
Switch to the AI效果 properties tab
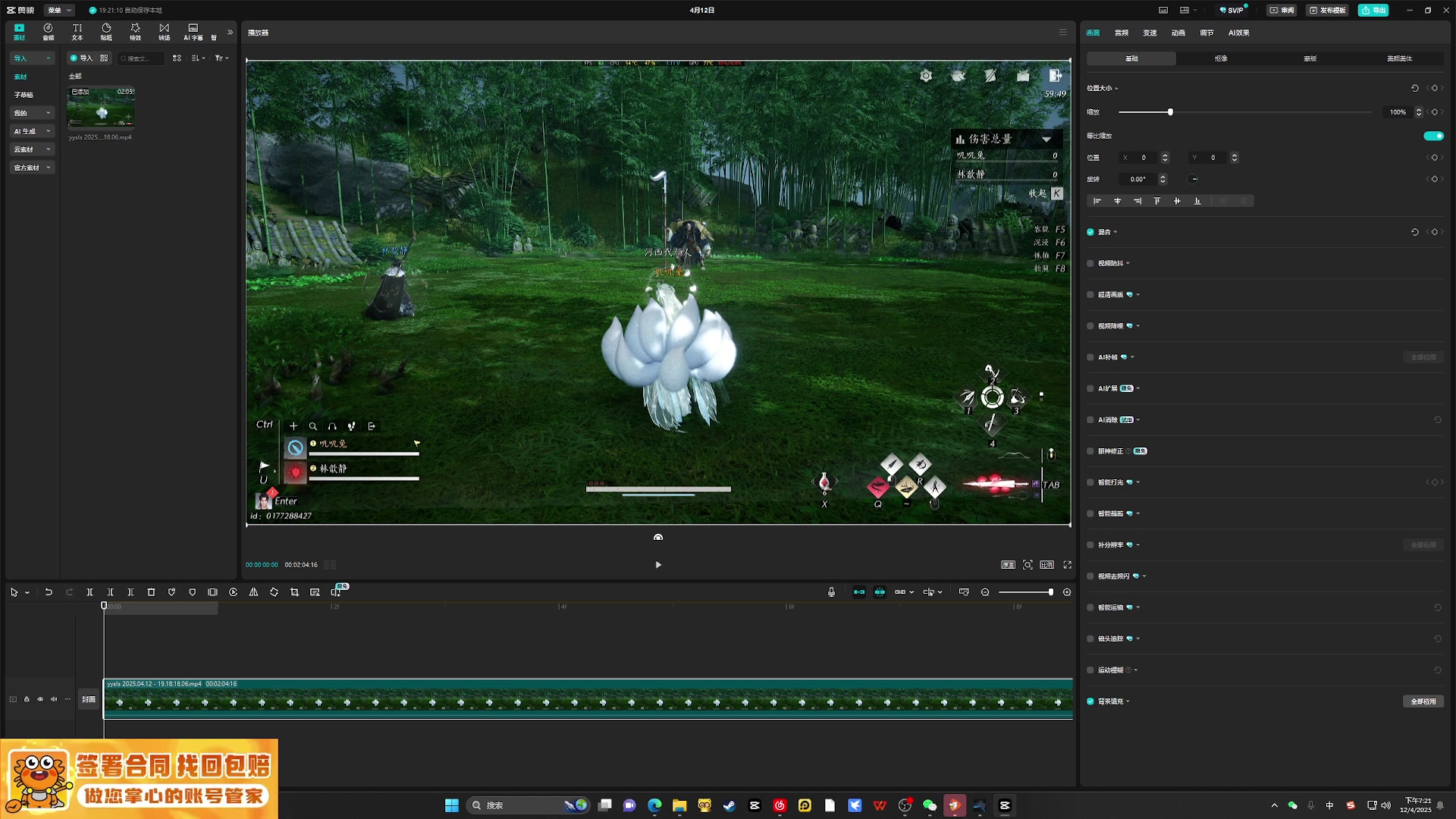pos(1238,33)
